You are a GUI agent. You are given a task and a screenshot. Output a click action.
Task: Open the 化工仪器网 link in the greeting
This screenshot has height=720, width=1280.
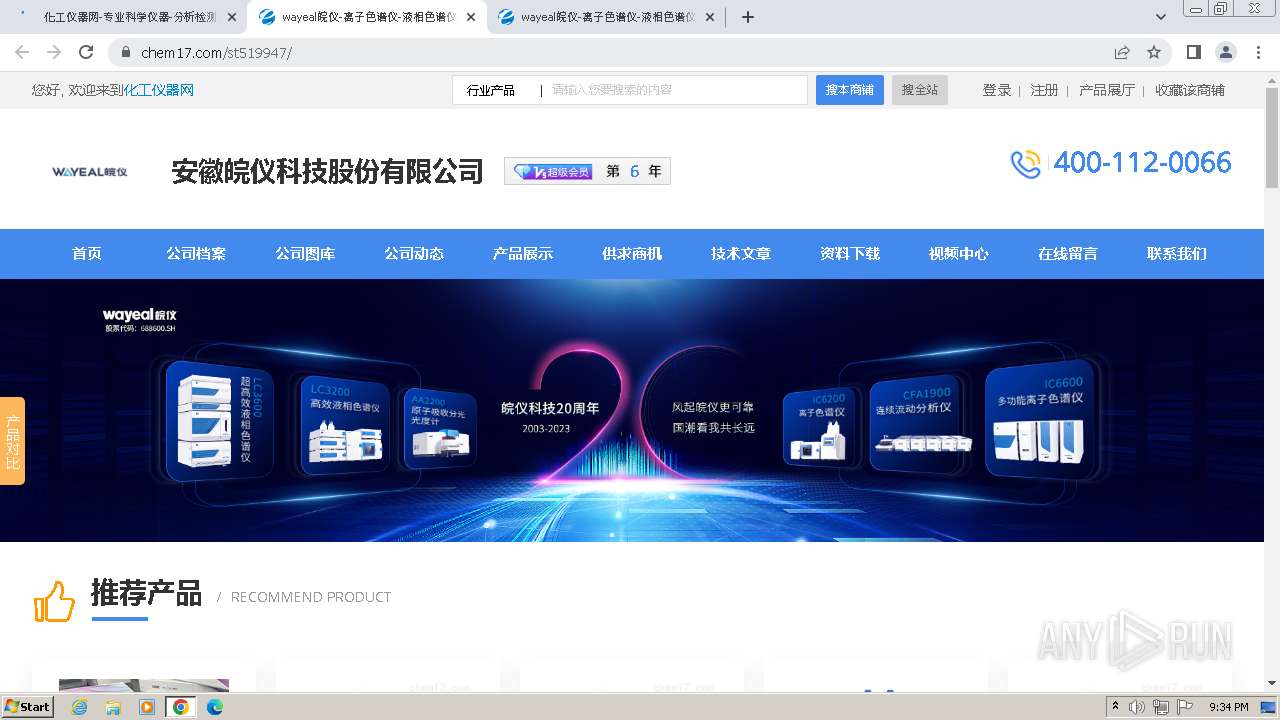(x=158, y=90)
